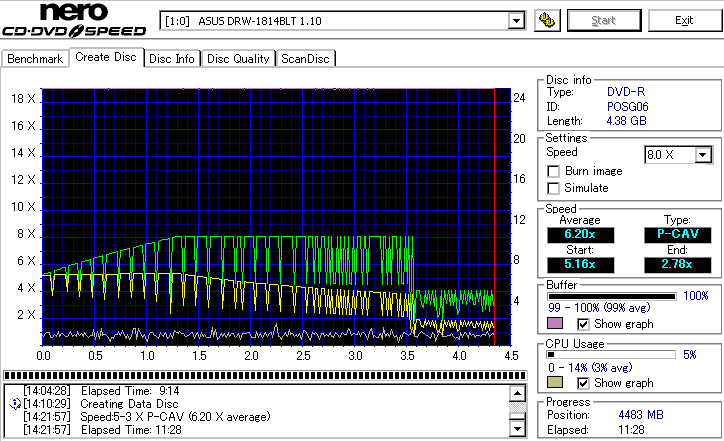Enable the Simulate checkbox
The width and height of the screenshot is (724, 441).
[553, 188]
